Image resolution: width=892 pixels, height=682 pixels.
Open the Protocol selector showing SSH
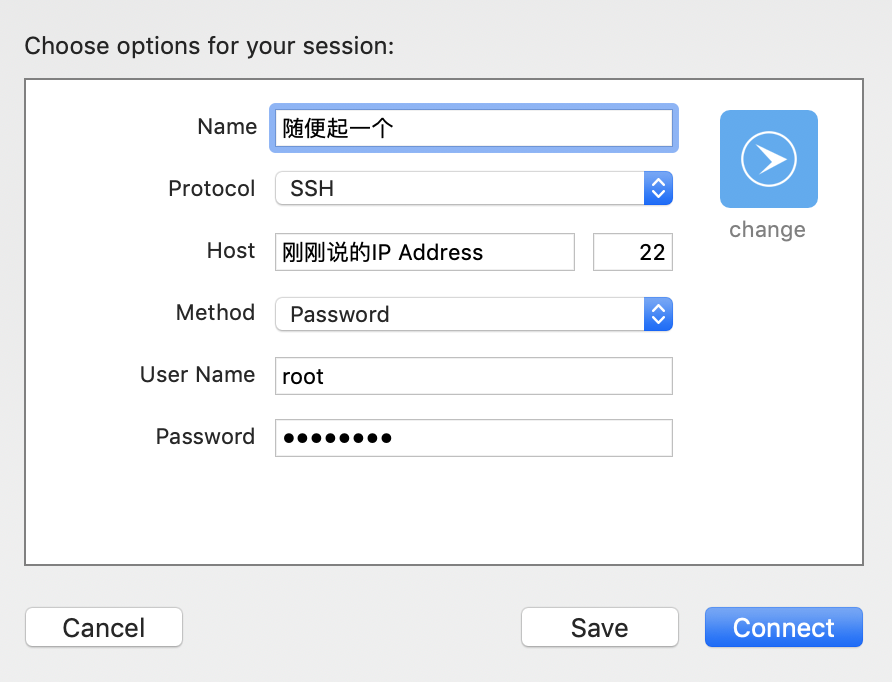coord(450,188)
